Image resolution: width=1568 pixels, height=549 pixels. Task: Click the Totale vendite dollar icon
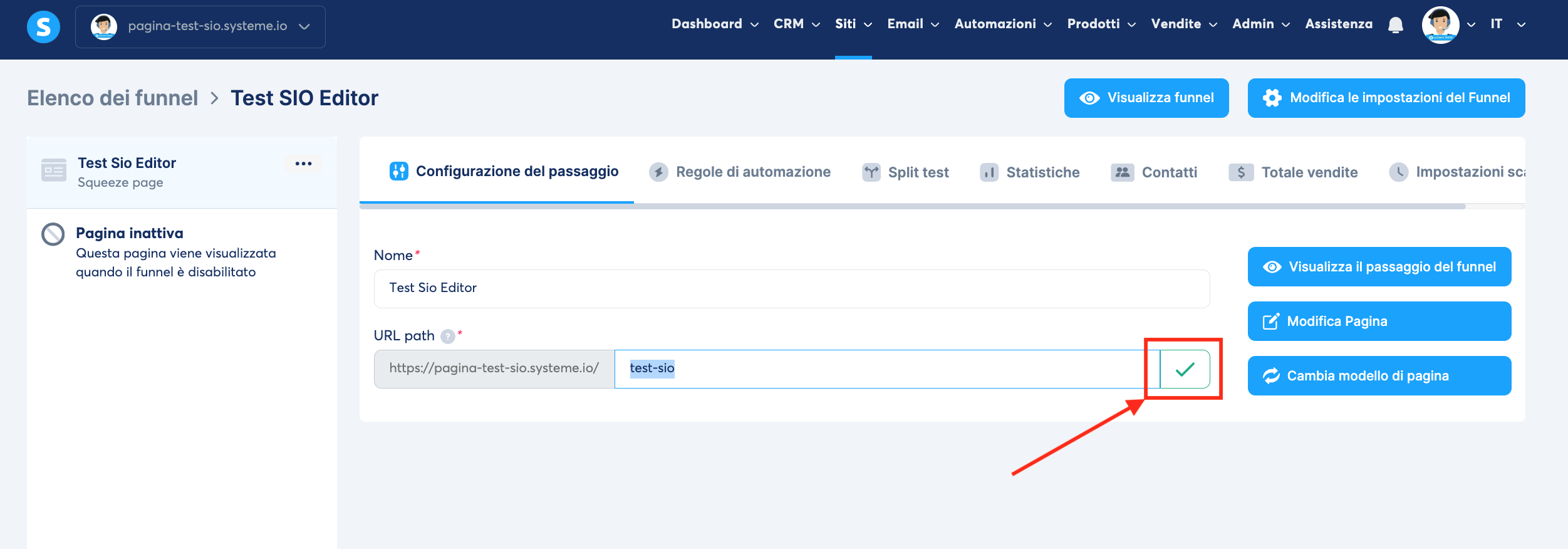[1241, 172]
